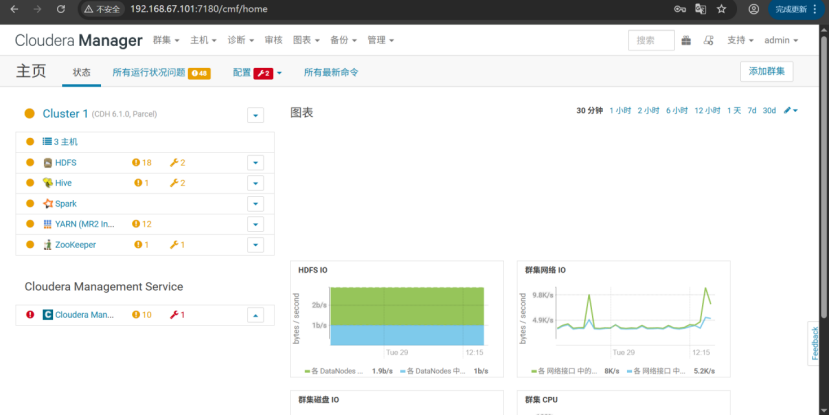The height and width of the screenshot is (415, 830).
Task: Open running commands icon beside search
Action: click(708, 40)
